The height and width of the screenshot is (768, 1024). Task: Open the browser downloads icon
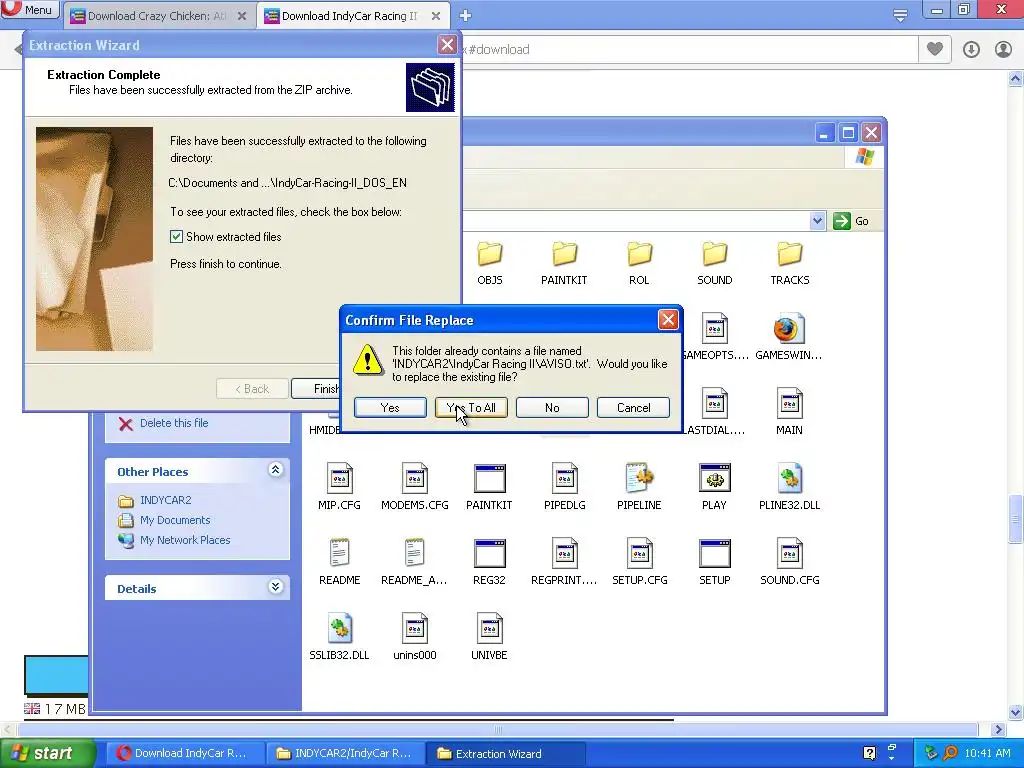pyautogui.click(x=971, y=49)
